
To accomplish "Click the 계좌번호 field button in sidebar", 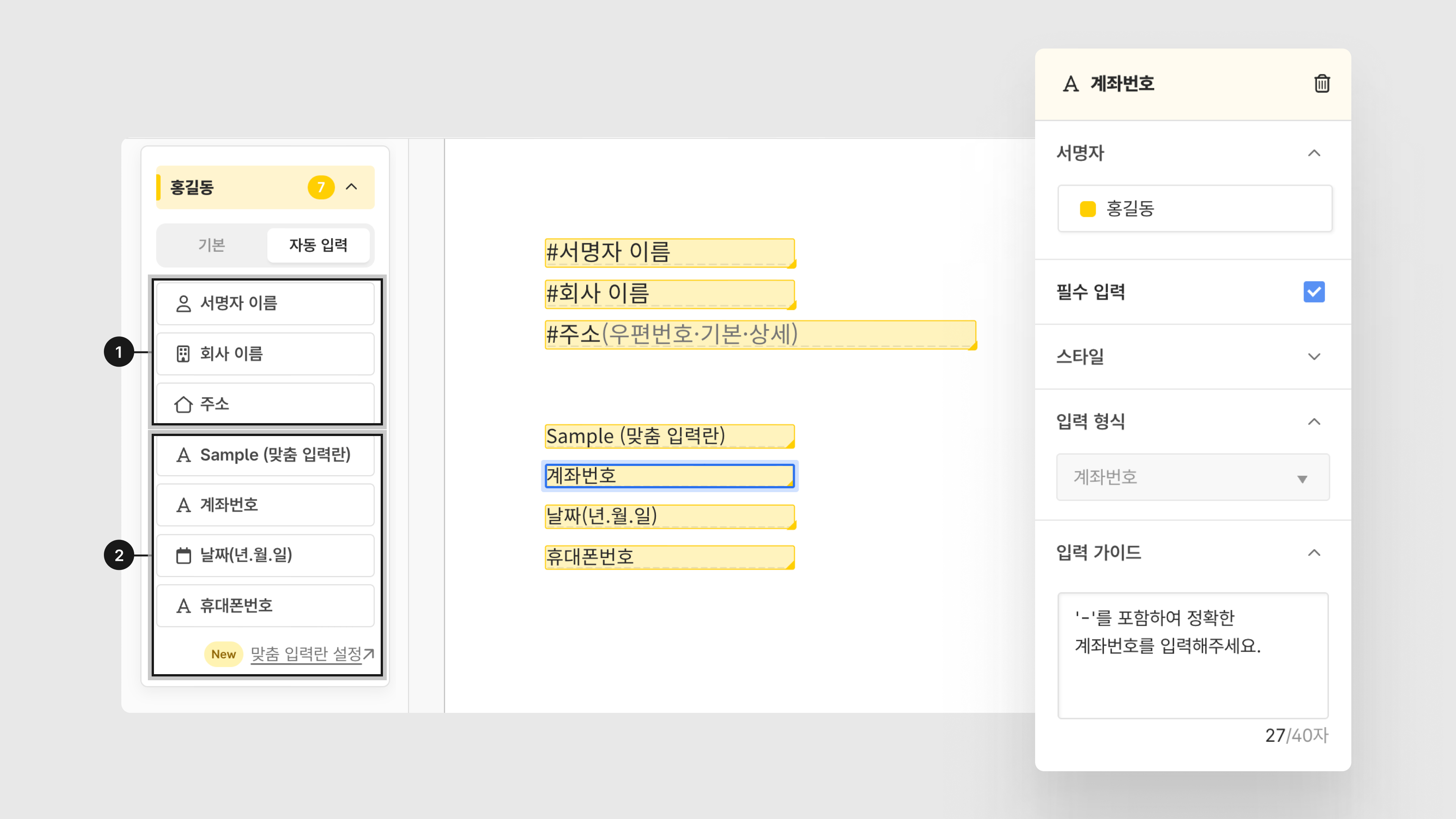I will pos(266,505).
